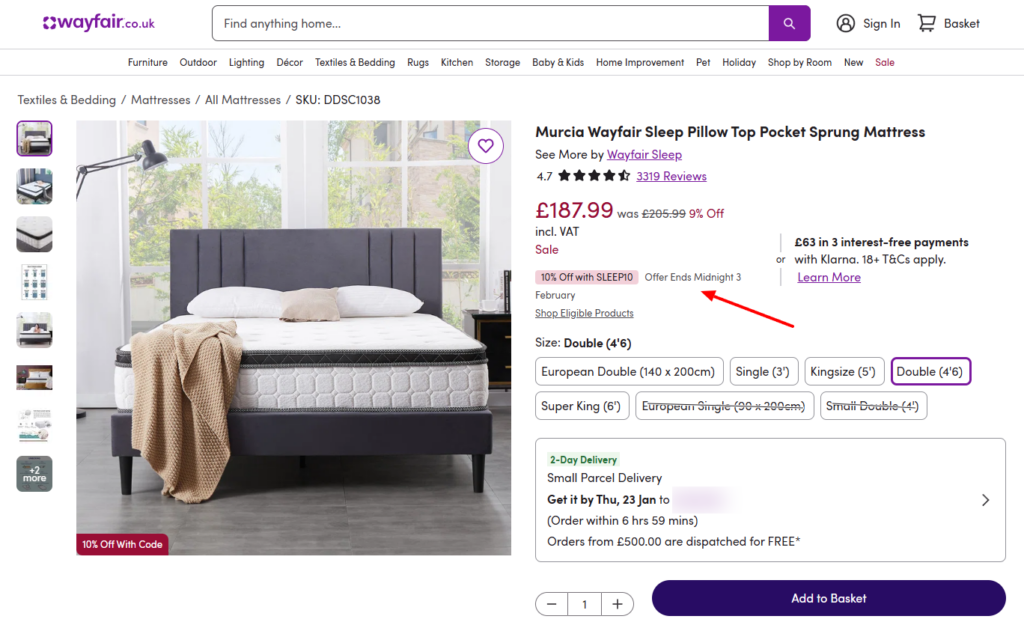Select the European Double (140 x 200cm) size
1024x628 pixels.
pos(629,371)
